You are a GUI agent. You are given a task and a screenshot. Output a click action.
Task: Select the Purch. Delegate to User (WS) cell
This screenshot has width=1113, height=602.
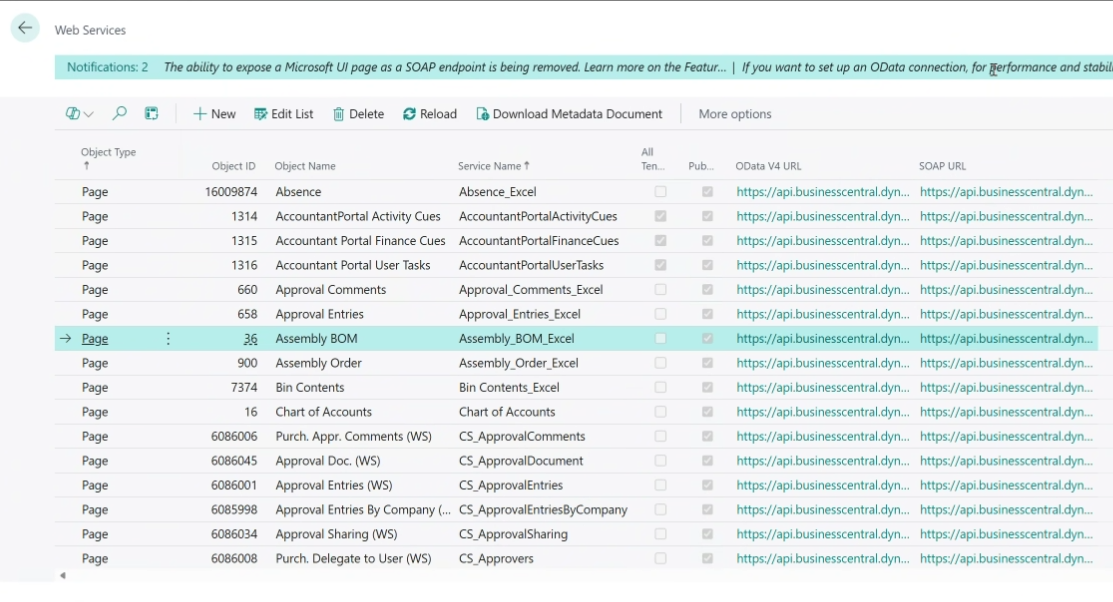(353, 559)
